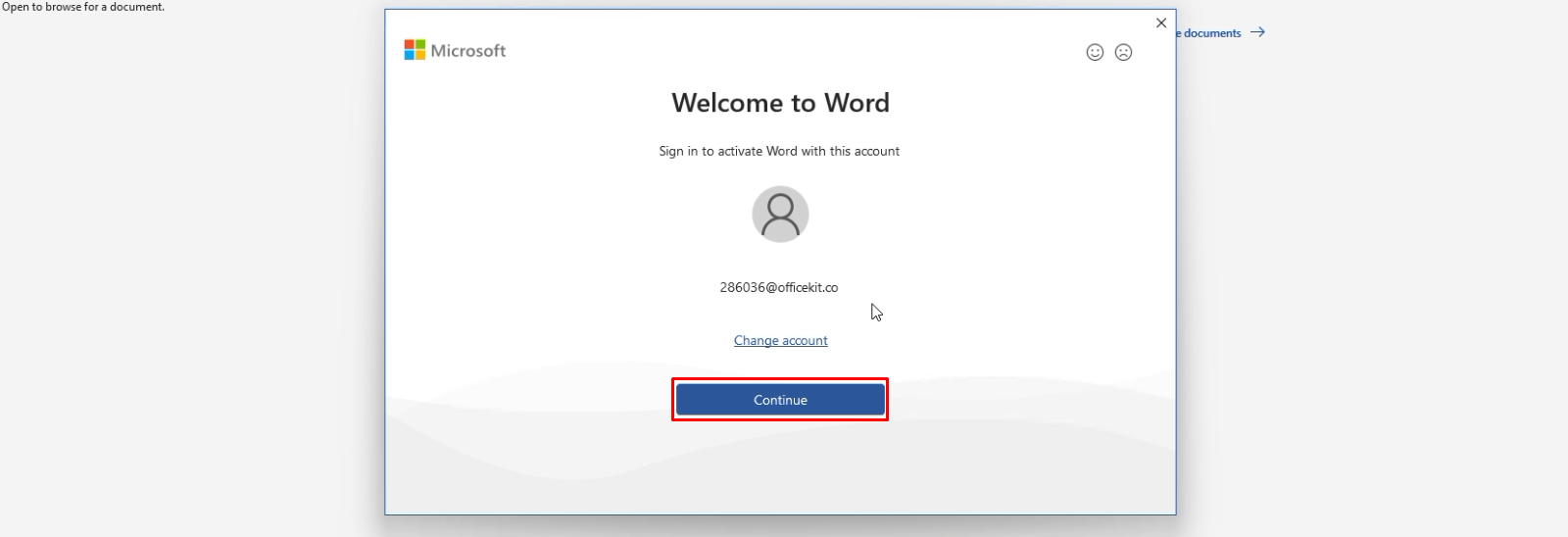
Task: Click the Continue button
Action: coord(780,400)
